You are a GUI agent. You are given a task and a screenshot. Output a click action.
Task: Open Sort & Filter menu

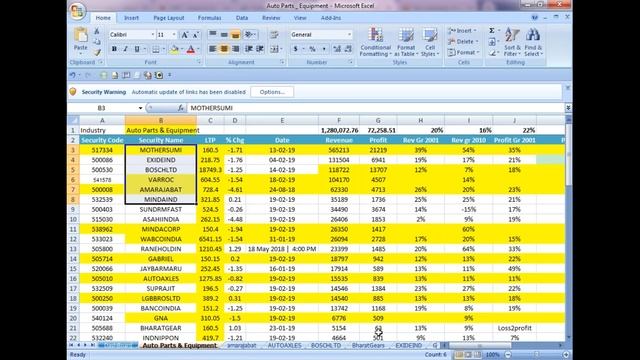click(x=512, y=42)
